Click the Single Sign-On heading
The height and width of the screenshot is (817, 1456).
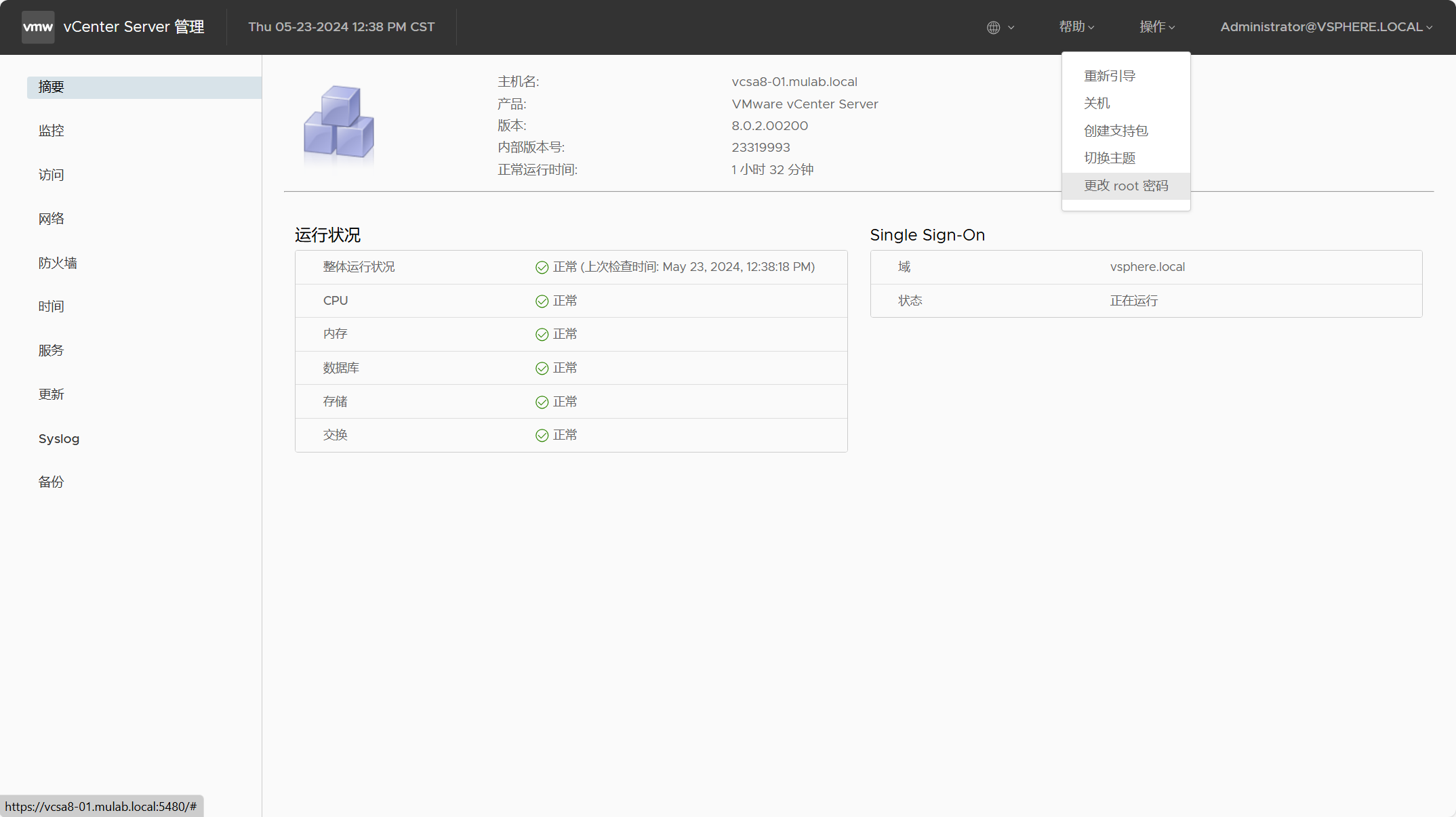(927, 235)
